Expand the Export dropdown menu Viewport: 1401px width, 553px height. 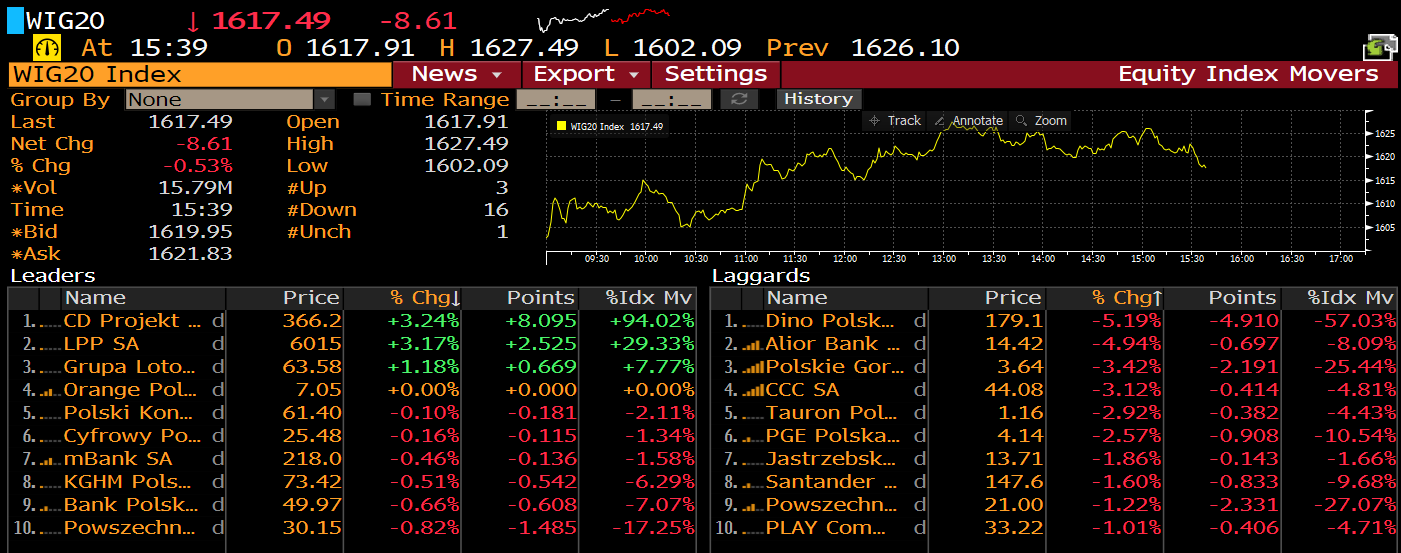[x=586, y=74]
